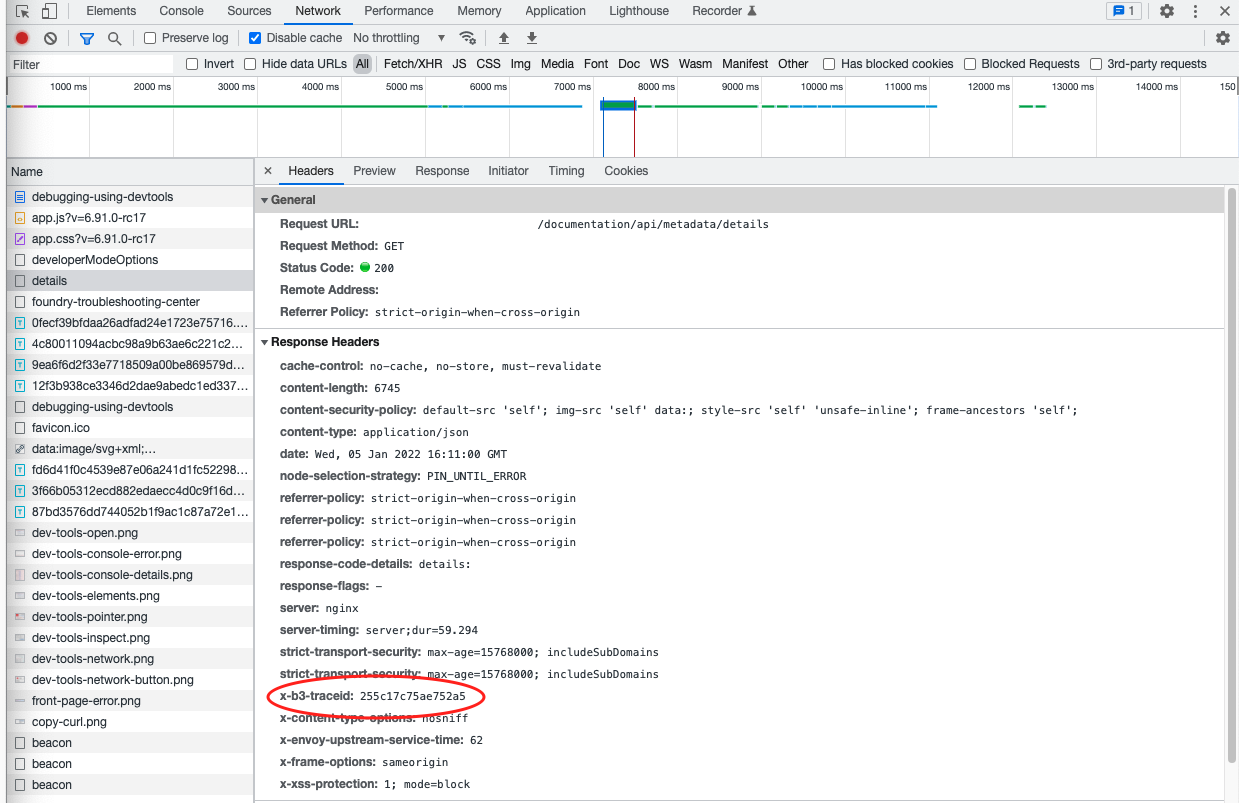Toggle the device toolbar icon

pyautogui.click(x=49, y=11)
